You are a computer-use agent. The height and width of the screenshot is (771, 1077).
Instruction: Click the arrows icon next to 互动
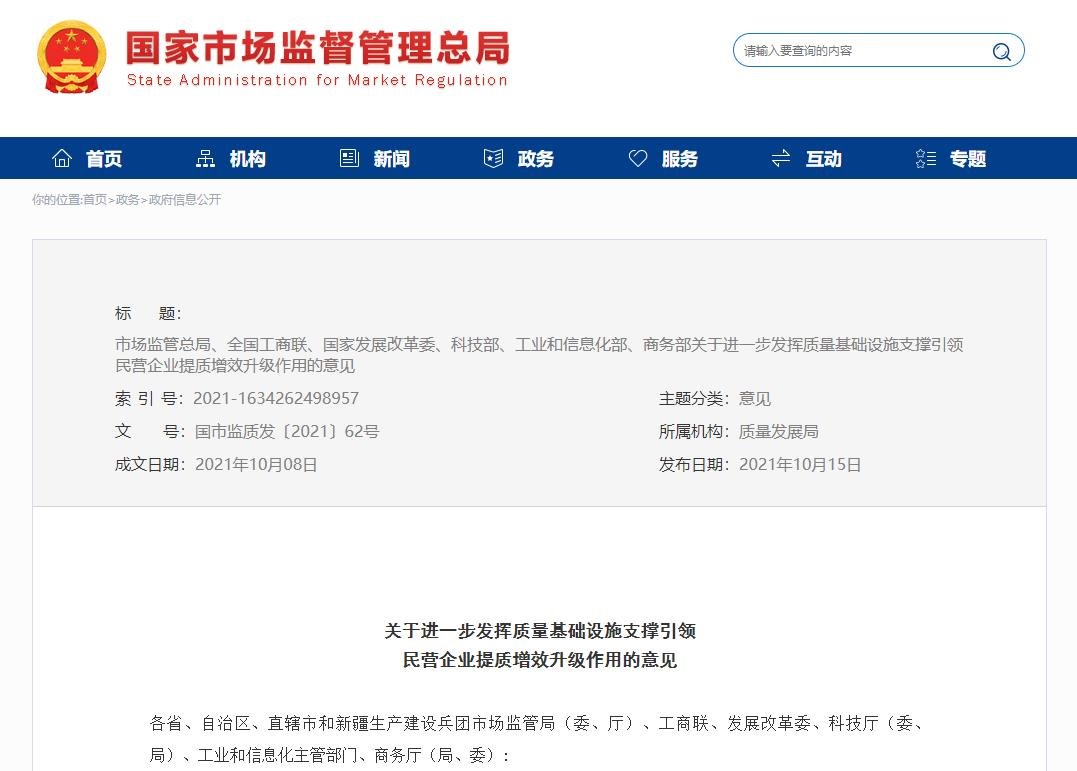pos(780,157)
